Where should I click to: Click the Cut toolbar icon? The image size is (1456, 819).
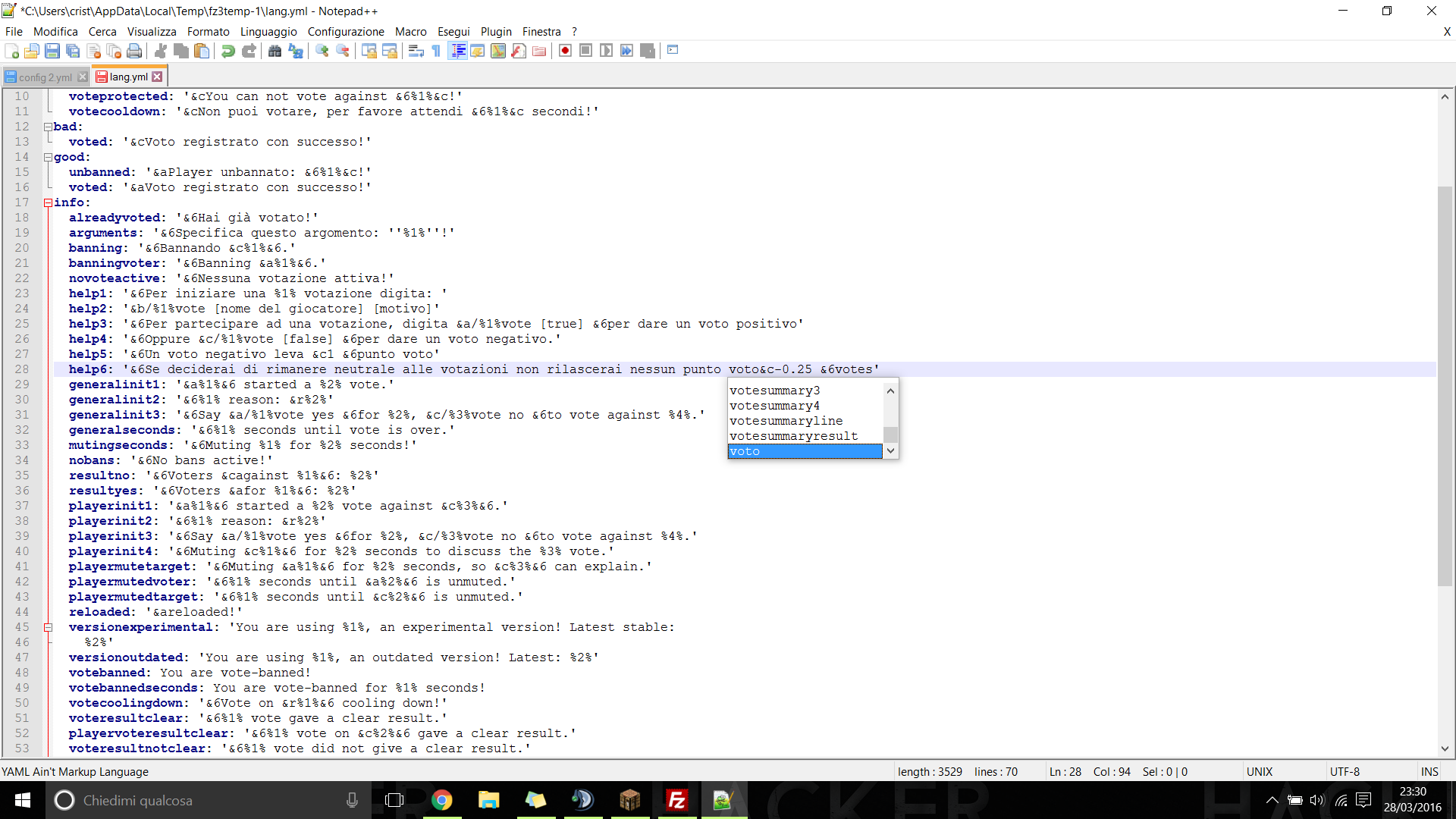tap(161, 51)
